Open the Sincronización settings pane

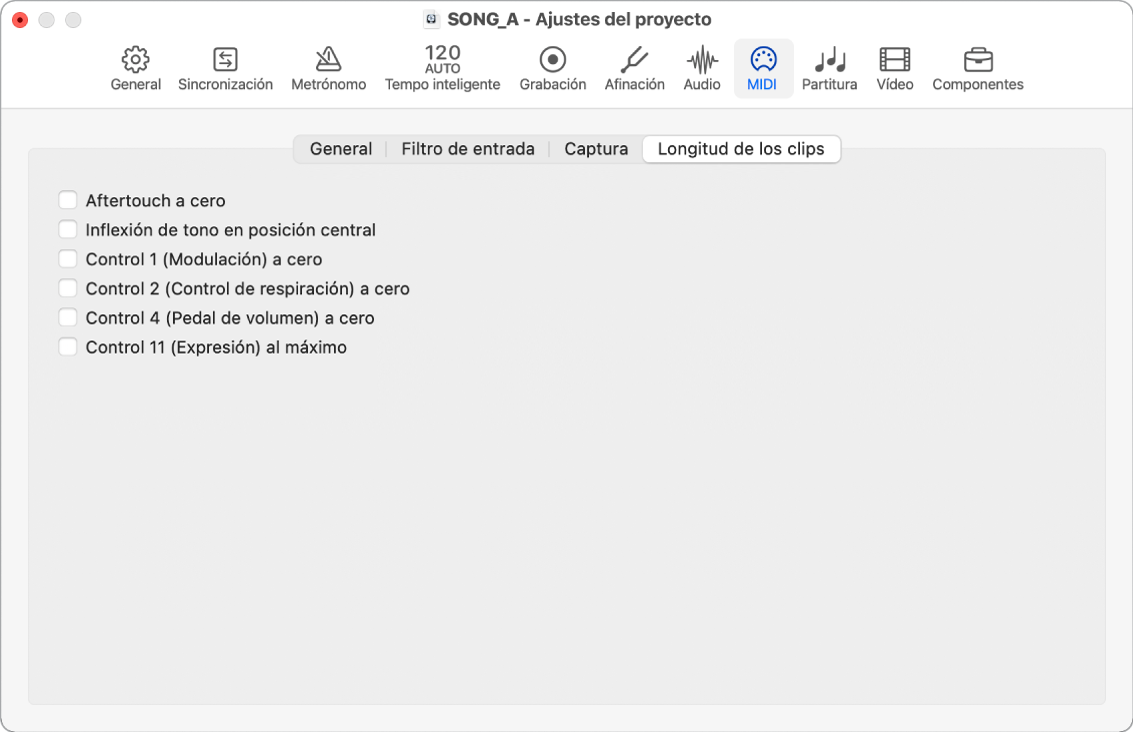225,69
